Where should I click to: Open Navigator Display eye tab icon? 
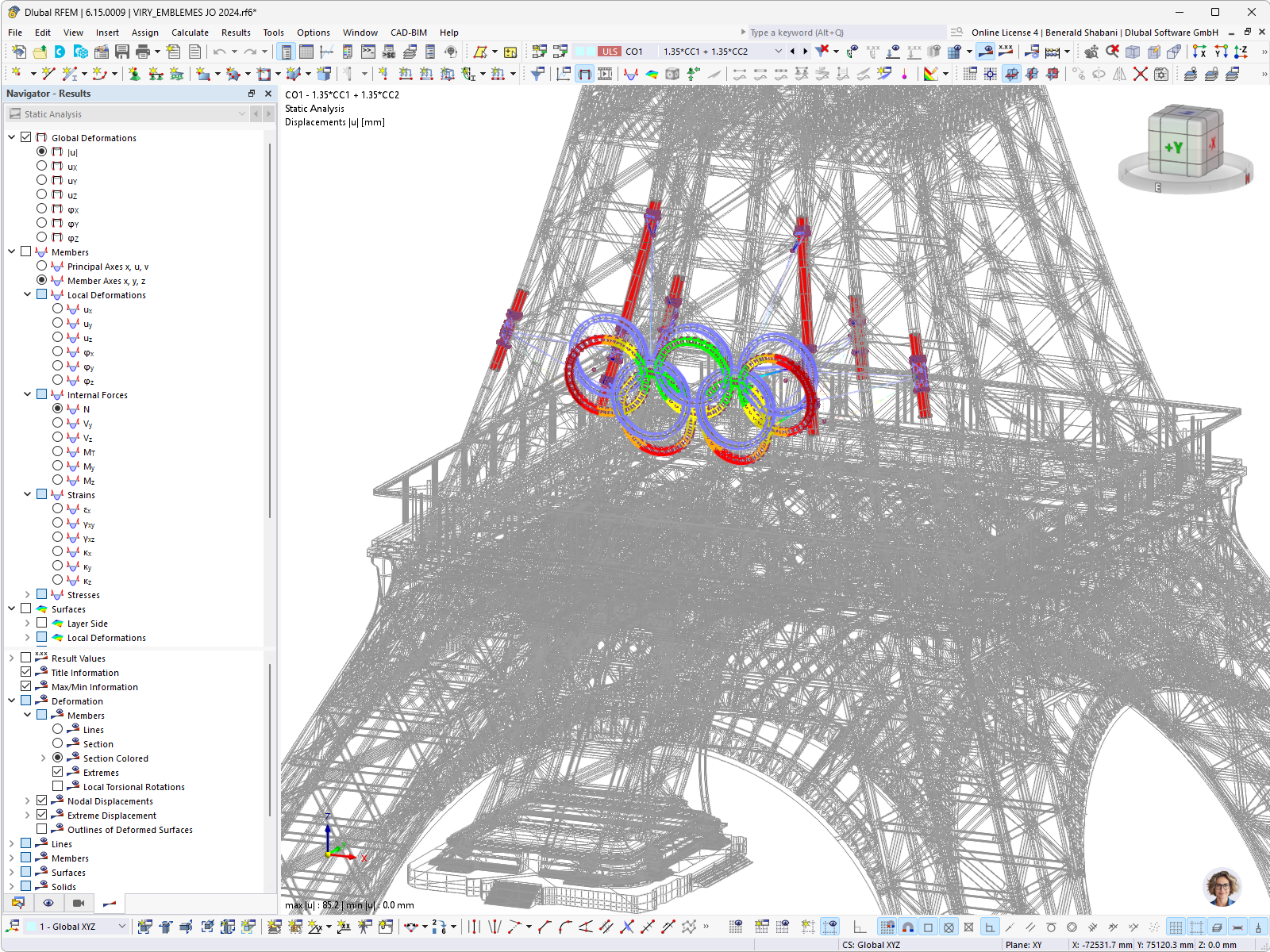coord(48,903)
